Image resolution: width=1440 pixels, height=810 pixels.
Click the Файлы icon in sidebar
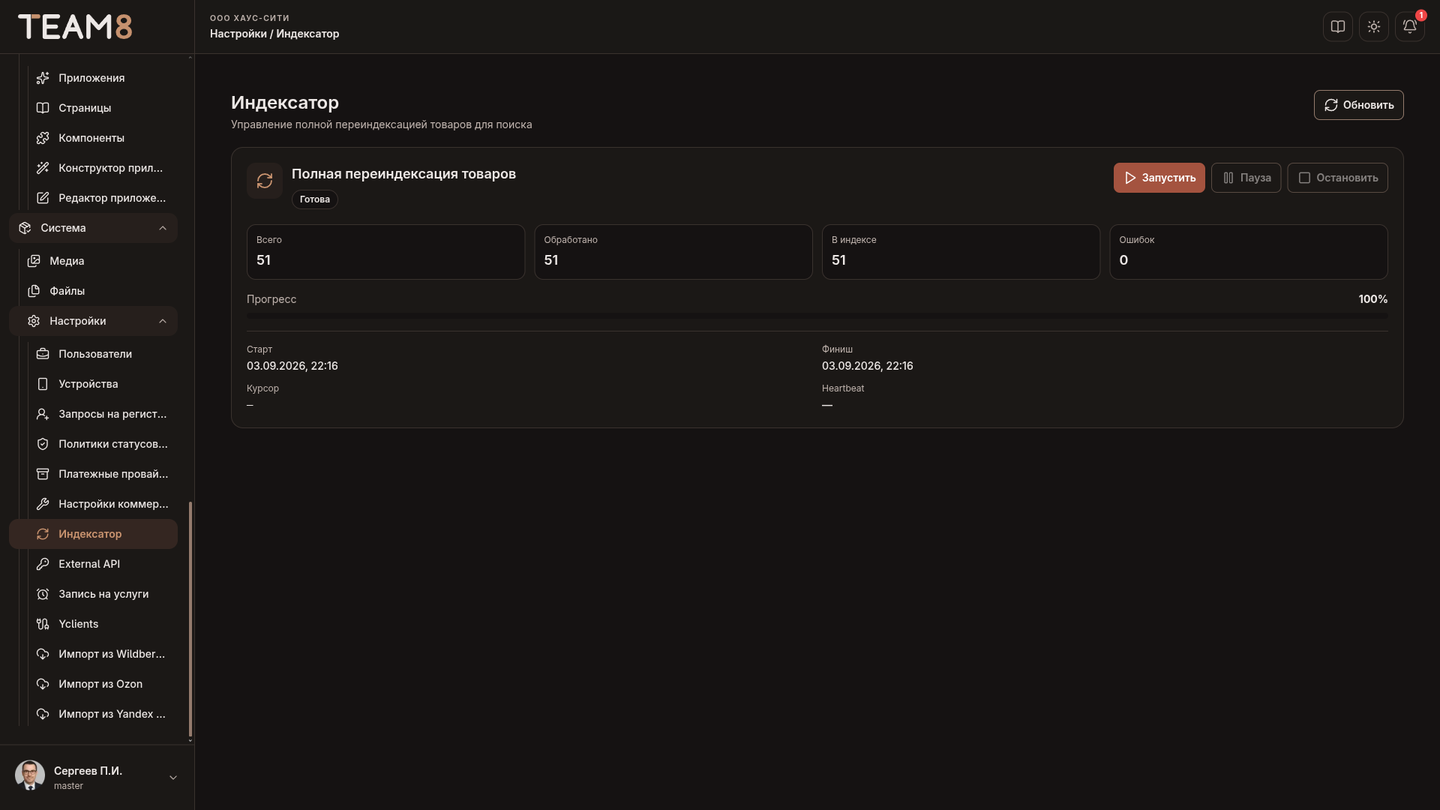tap(34, 291)
